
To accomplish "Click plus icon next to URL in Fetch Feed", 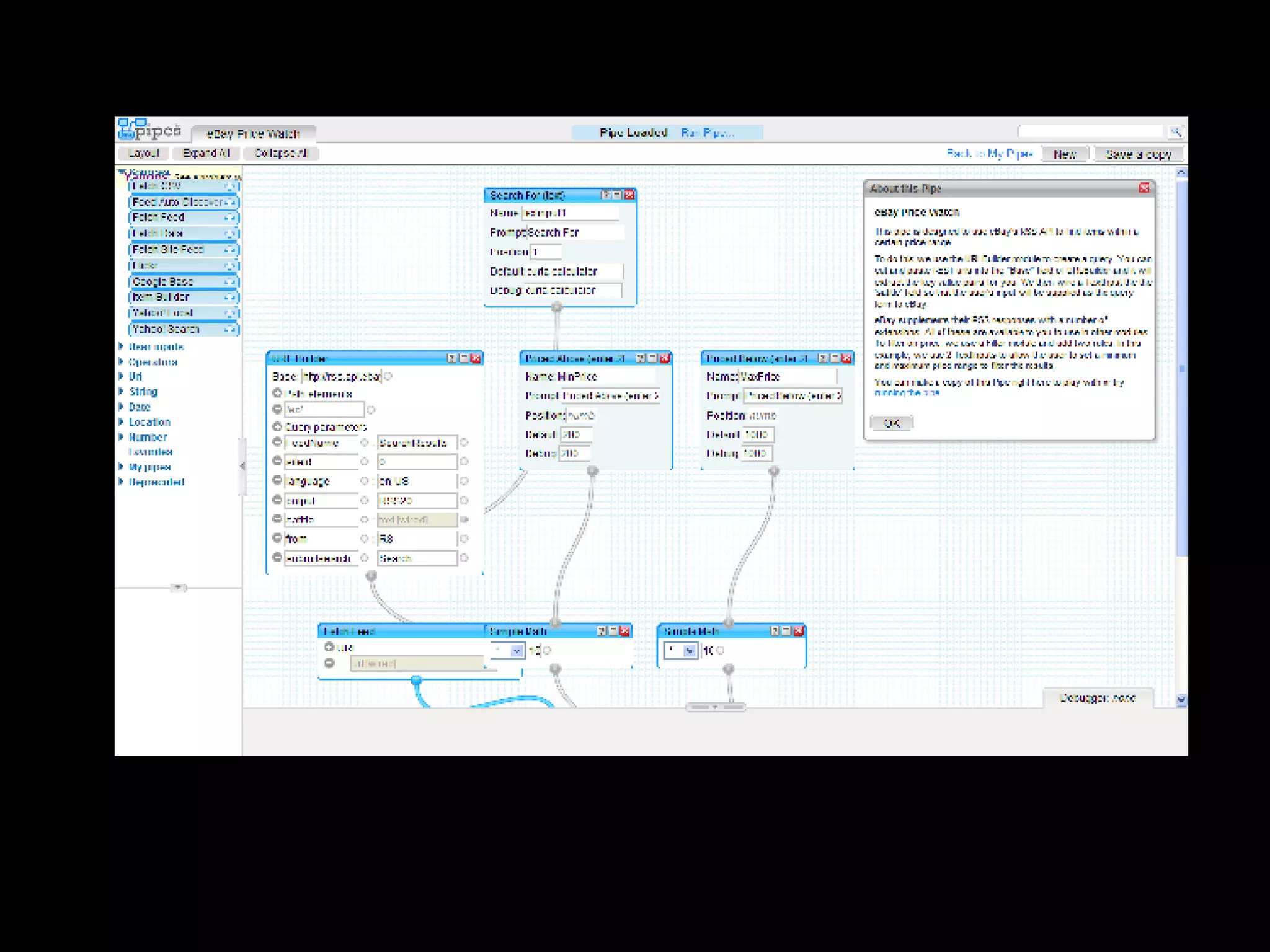I will pos(329,647).
